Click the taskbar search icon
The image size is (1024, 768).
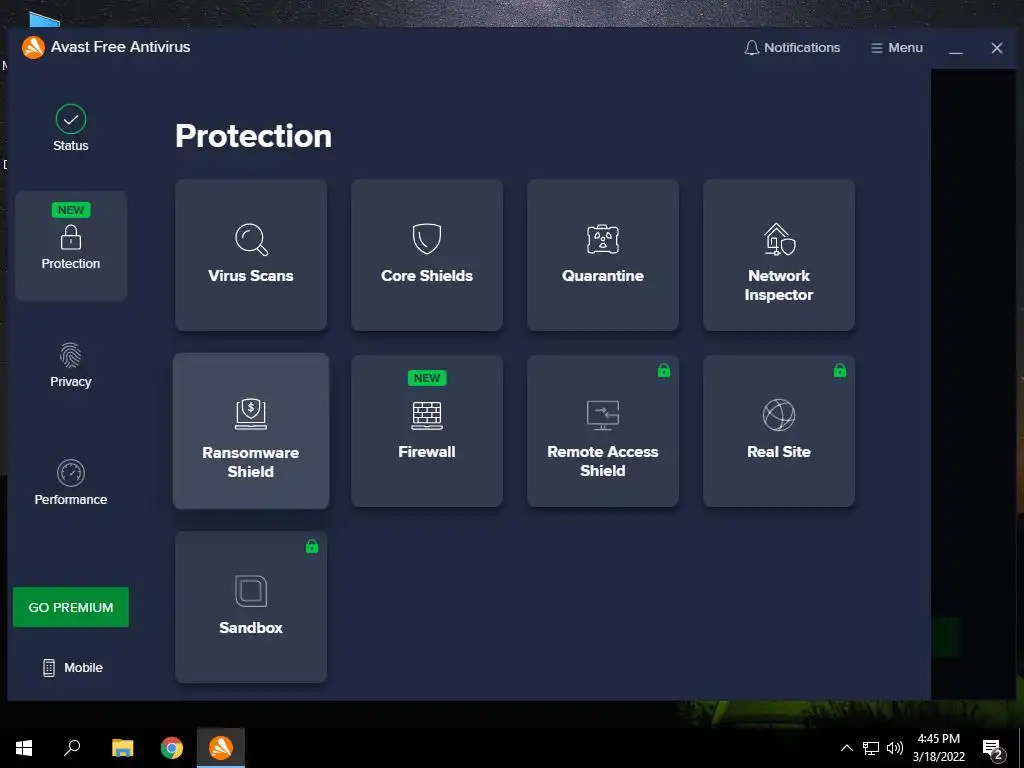(72, 748)
